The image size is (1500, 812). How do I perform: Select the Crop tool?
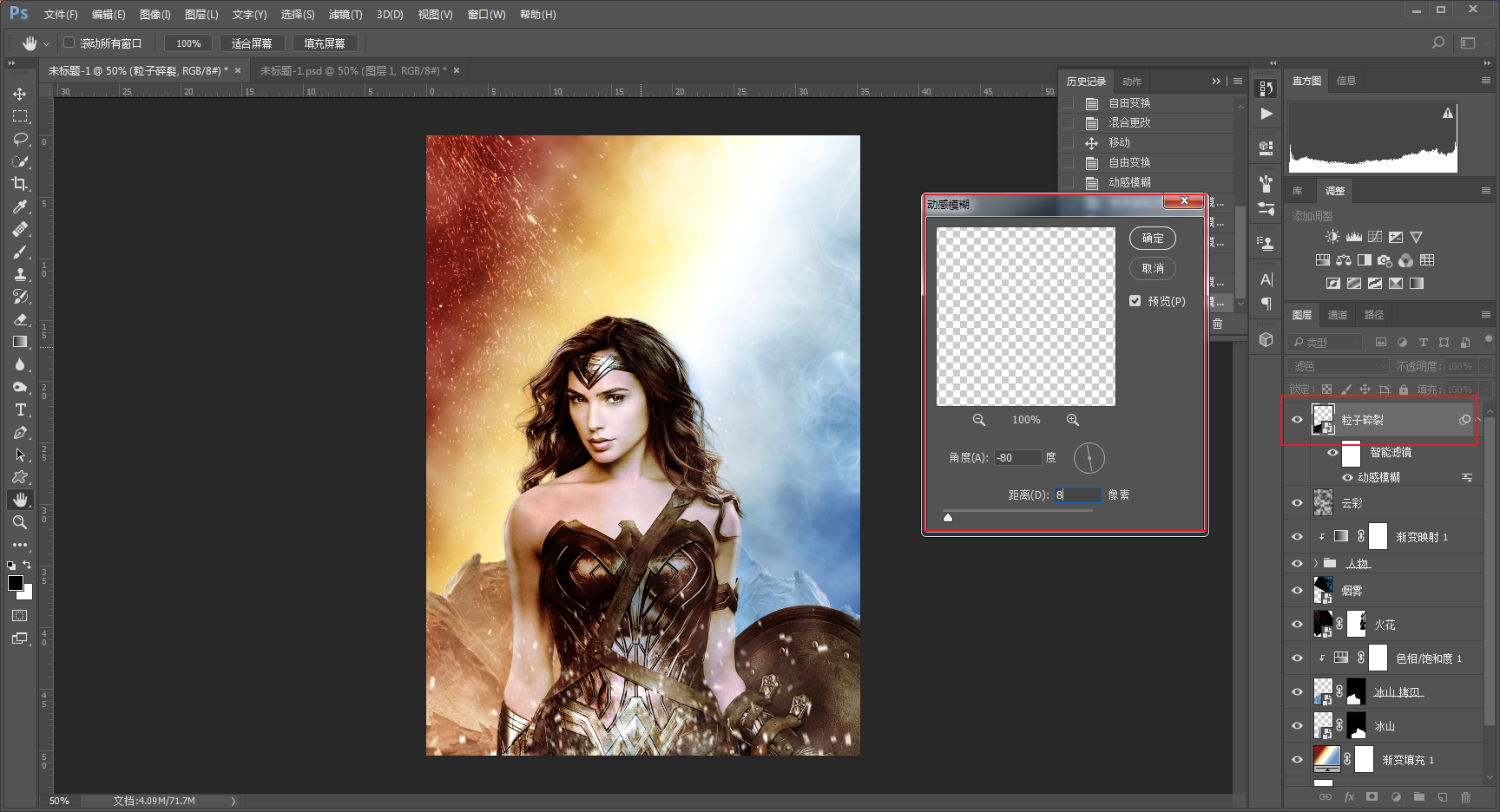click(x=20, y=184)
